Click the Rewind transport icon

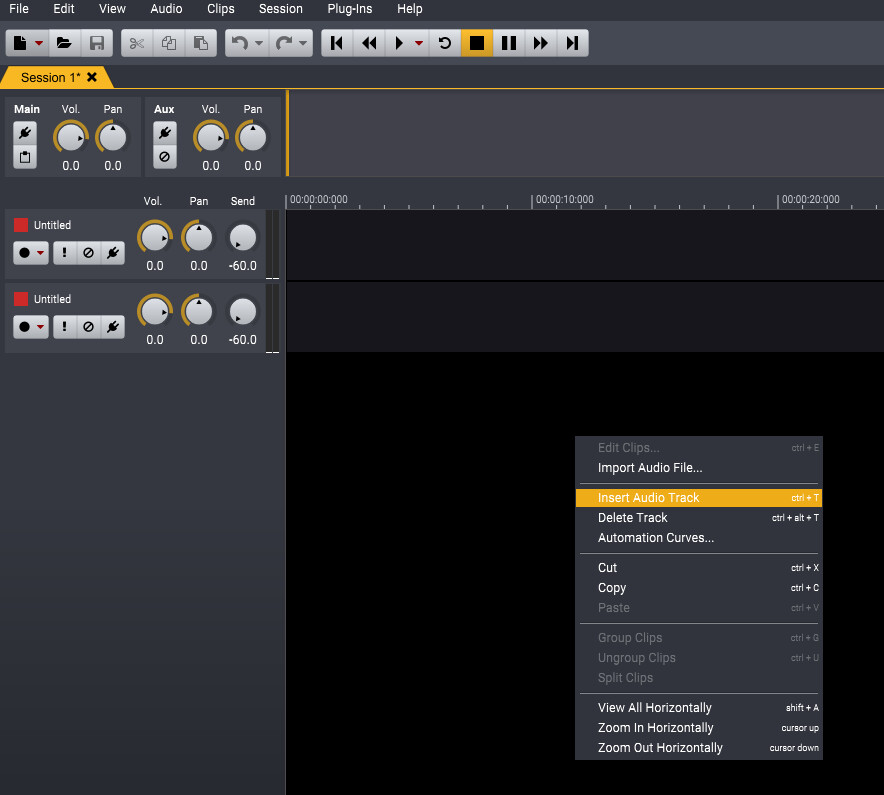[369, 43]
